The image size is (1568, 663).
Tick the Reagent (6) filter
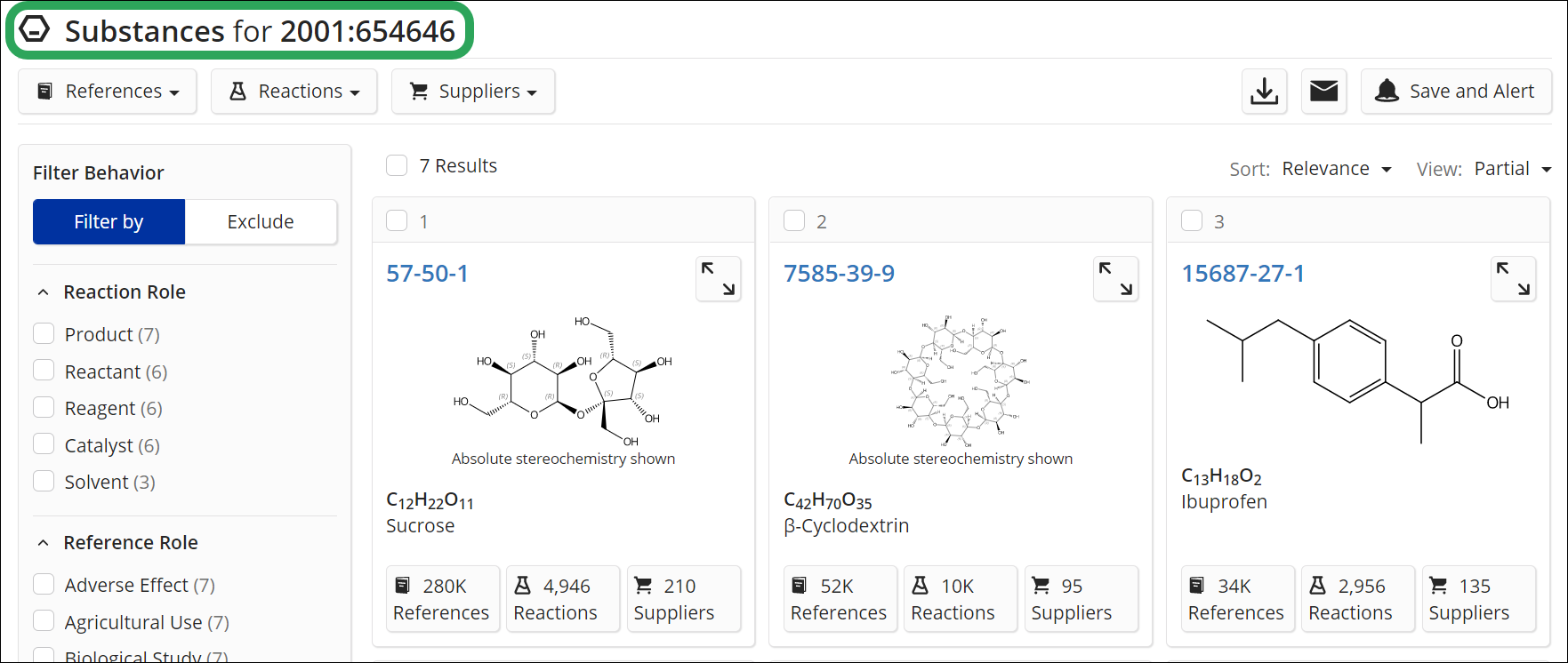point(44,407)
